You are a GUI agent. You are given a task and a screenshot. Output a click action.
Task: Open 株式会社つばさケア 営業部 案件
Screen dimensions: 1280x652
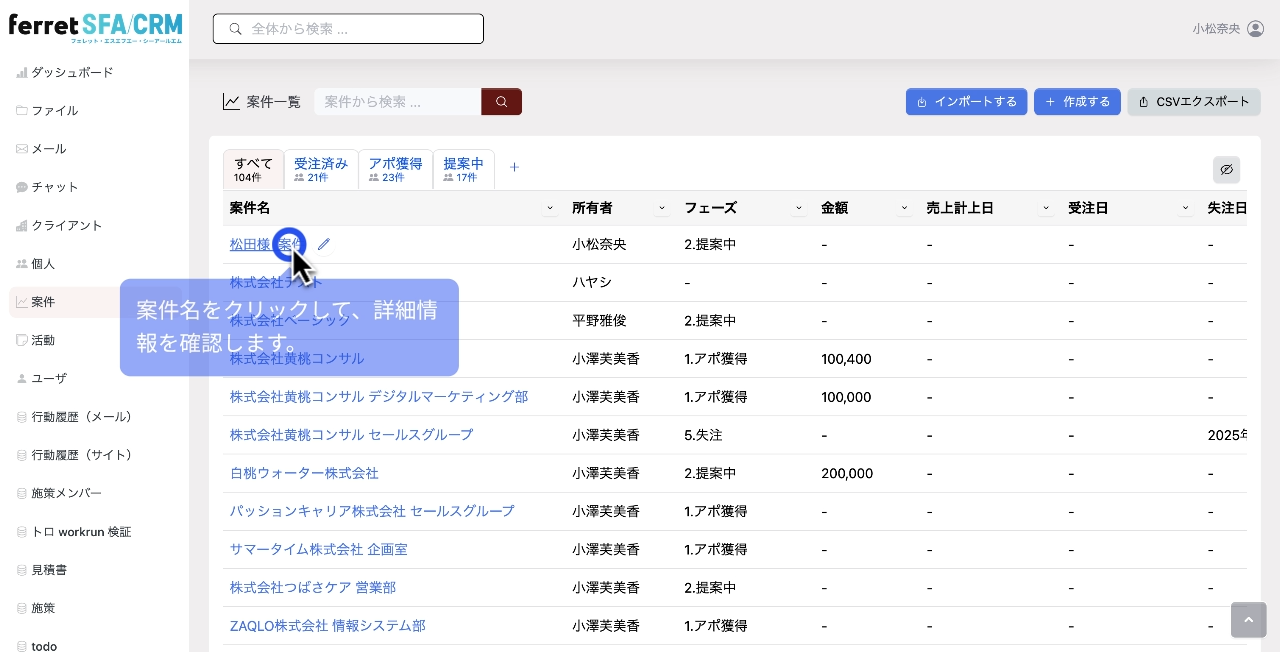tap(313, 588)
